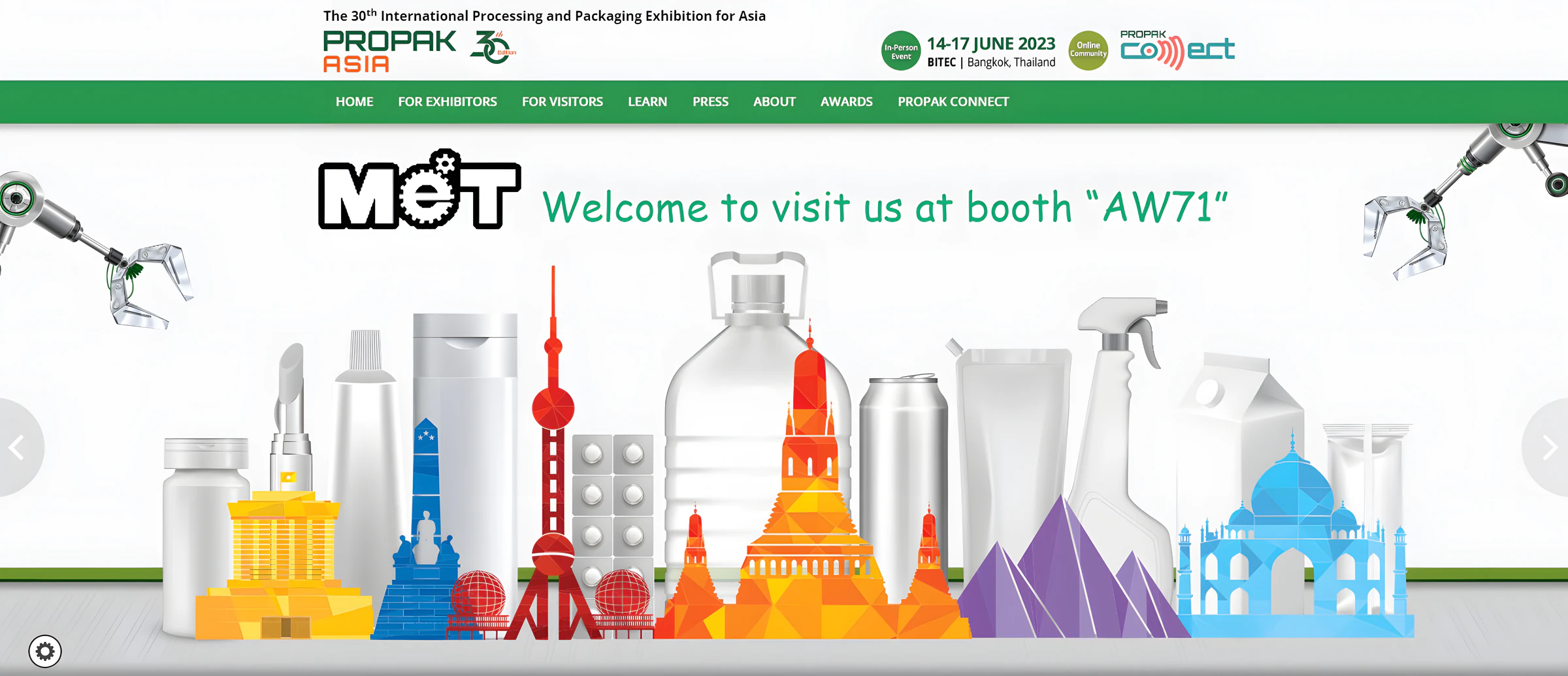Click the 30th International Processing and Packaging Exhibition tagline
This screenshot has width=1568, height=676.
point(544,16)
